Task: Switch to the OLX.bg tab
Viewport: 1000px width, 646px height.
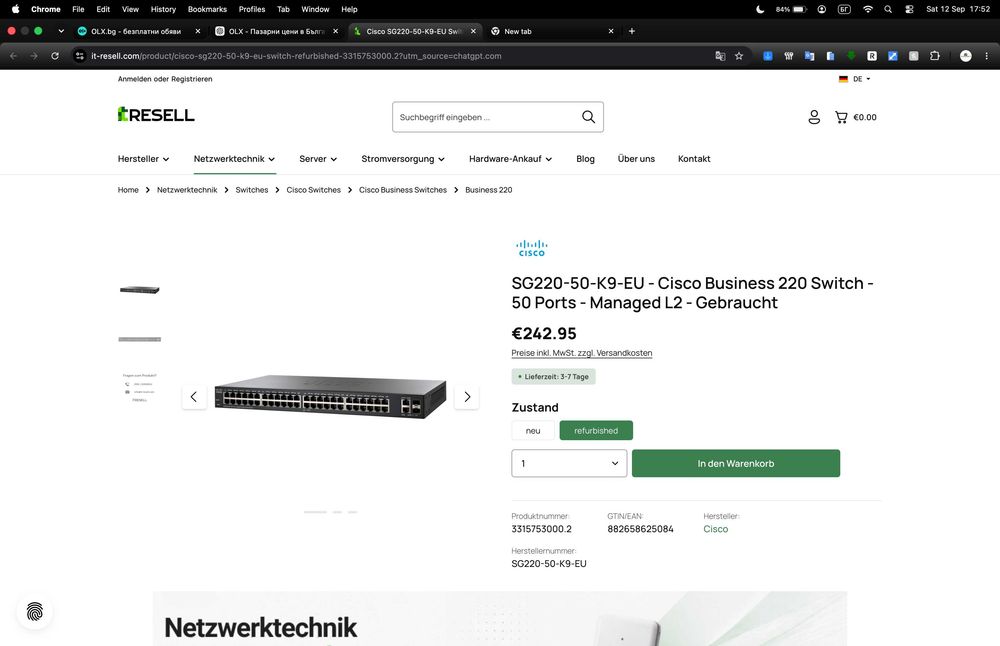Action: (x=136, y=31)
